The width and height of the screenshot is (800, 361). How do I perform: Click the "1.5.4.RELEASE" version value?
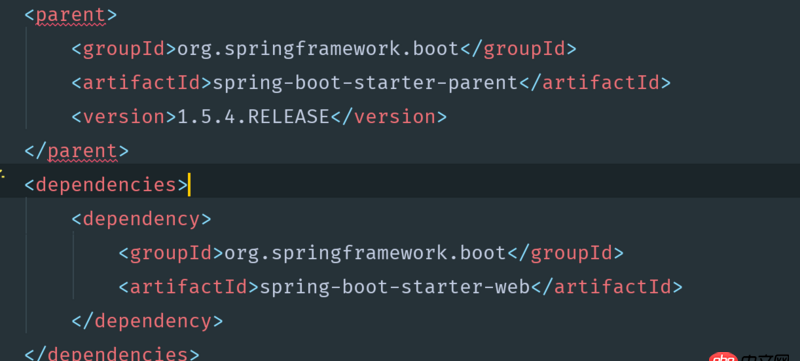pos(254,117)
